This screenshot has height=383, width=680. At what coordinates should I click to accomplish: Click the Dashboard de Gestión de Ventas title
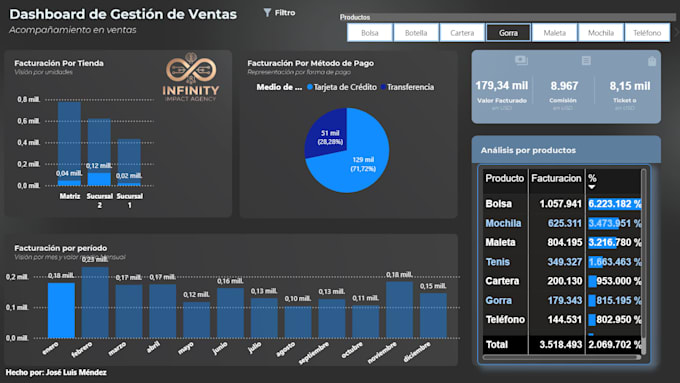tap(123, 14)
